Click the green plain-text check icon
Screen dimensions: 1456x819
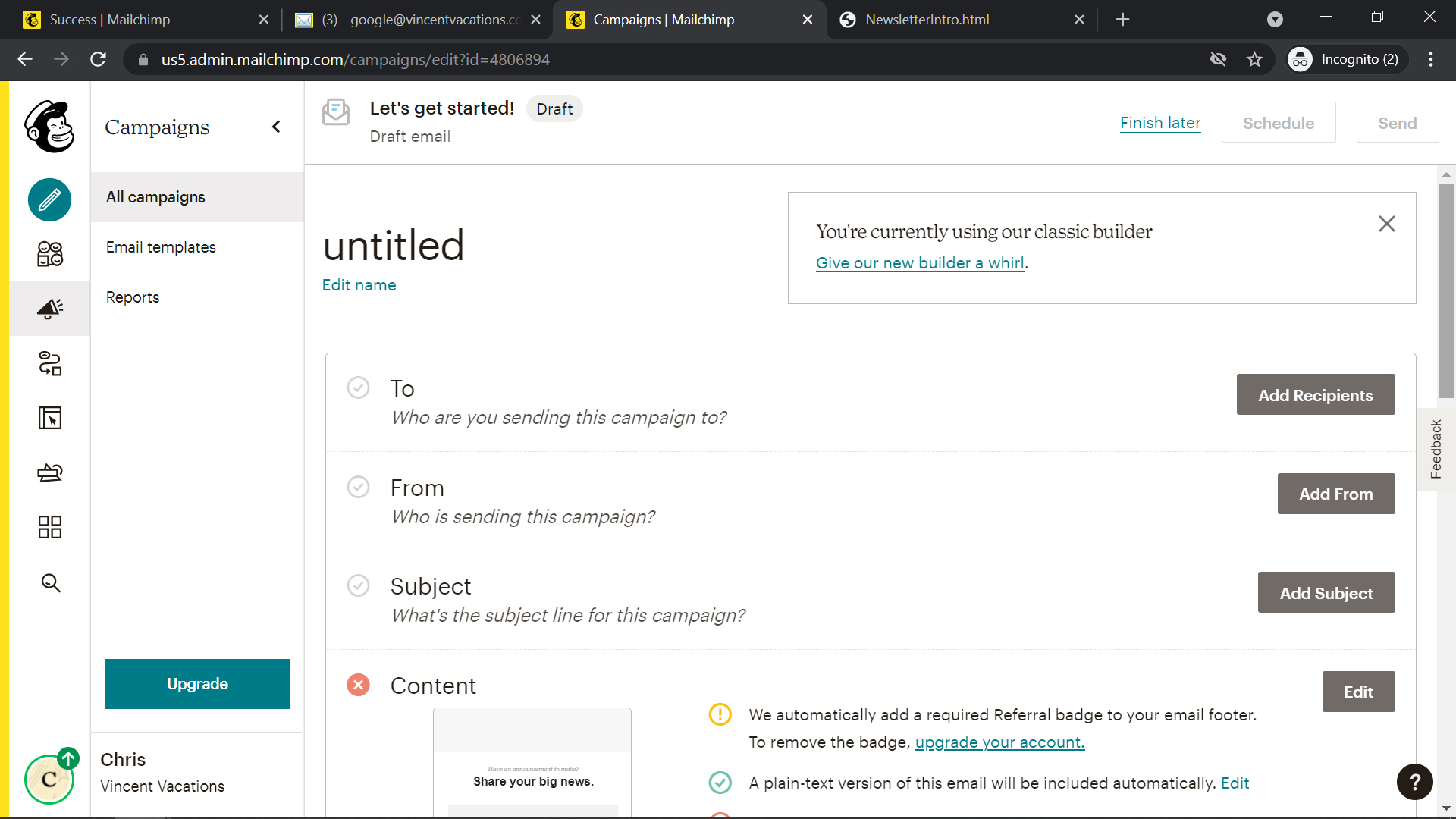(720, 783)
